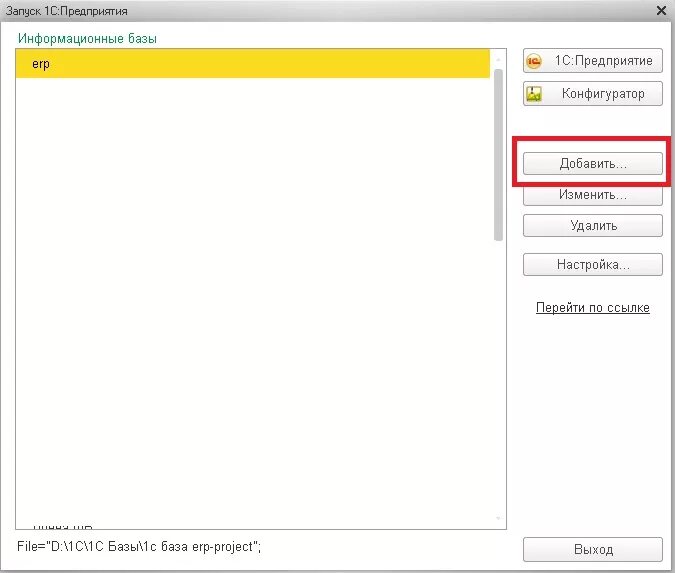This screenshot has height=573, width=675.
Task: Select the erp infobase row
Action: [252, 64]
